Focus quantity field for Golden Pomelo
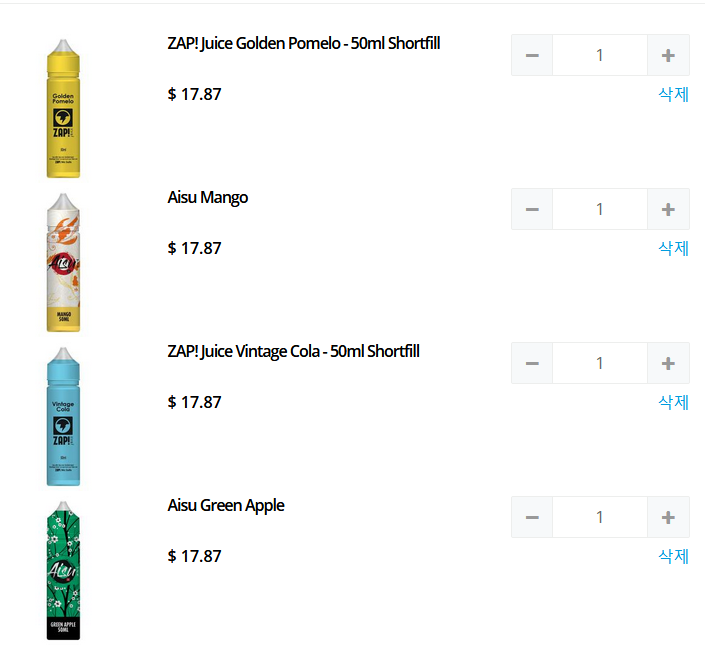The width and height of the screenshot is (728, 653). tap(600, 55)
